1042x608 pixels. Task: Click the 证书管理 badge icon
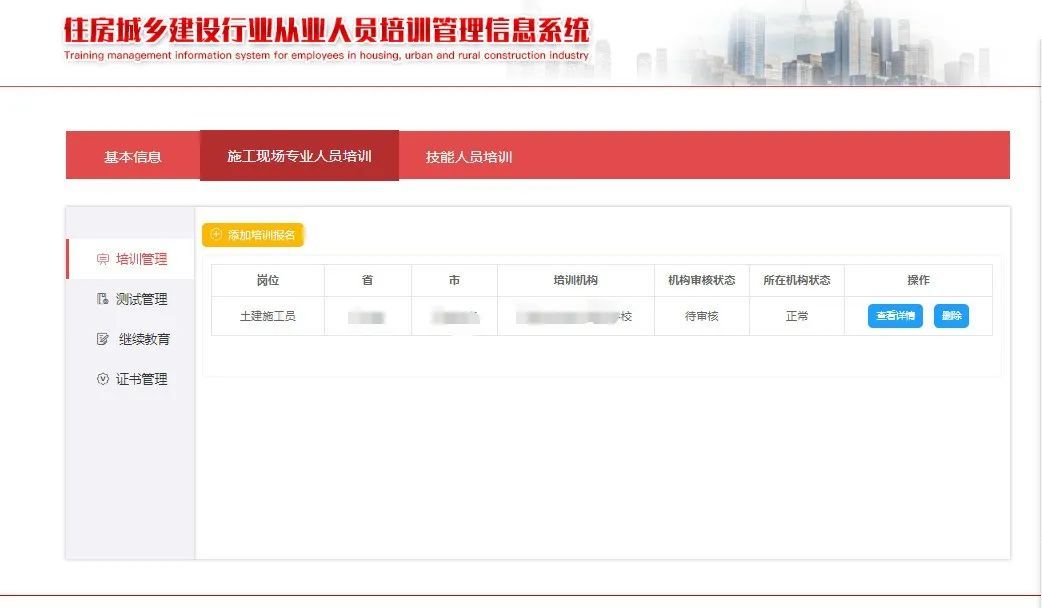[x=102, y=380]
